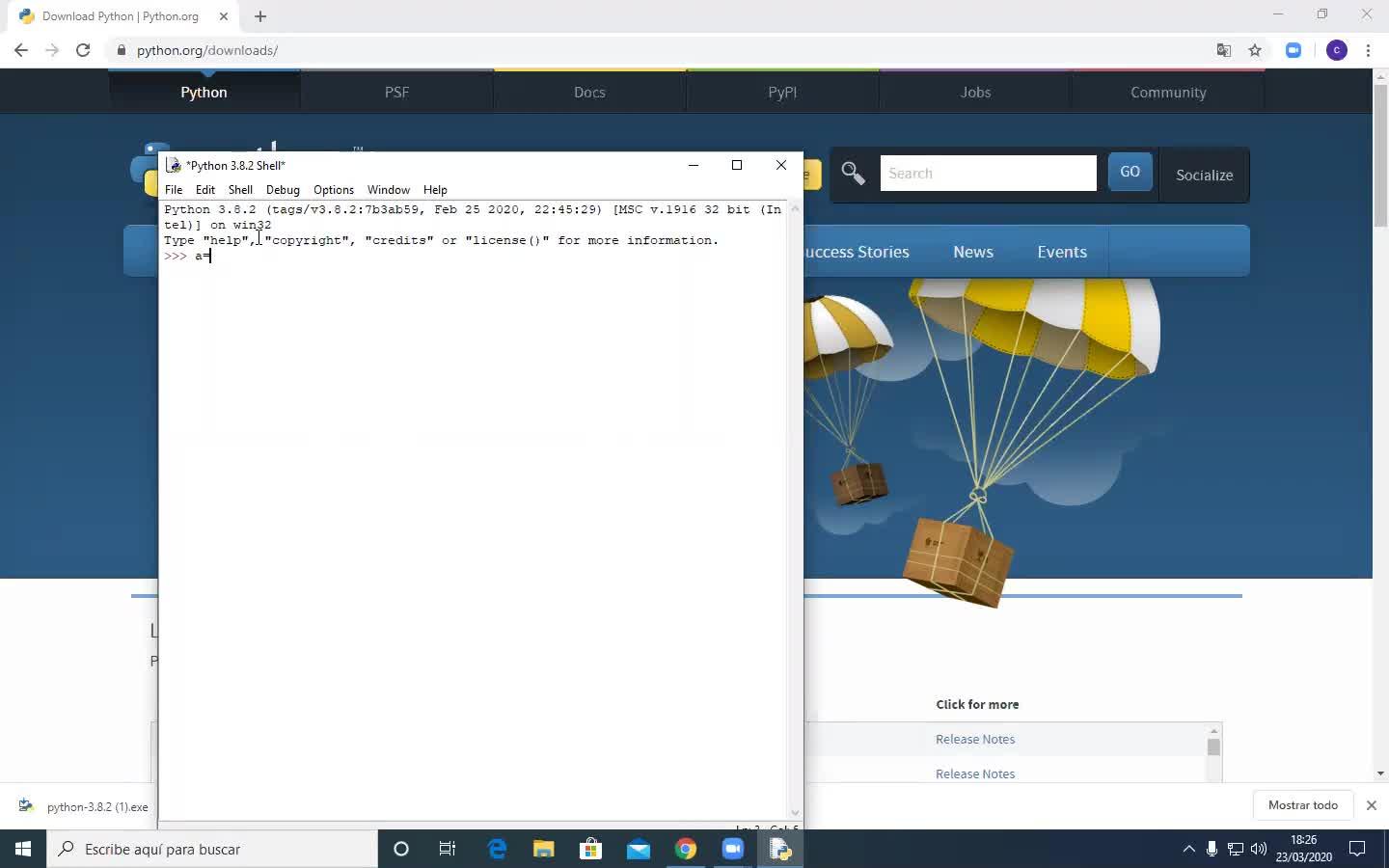Open File Explorer from the taskbar
This screenshot has height=868, width=1389.
pos(544,849)
